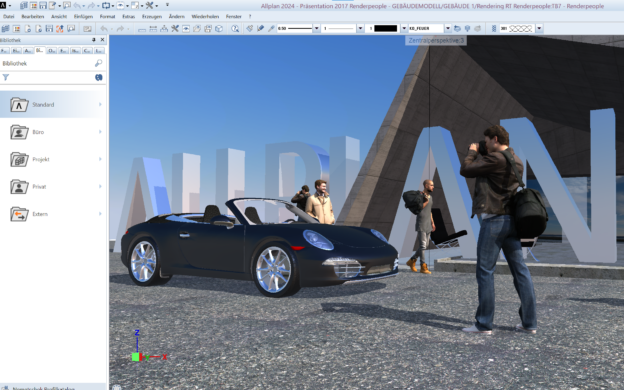Open the Format menu

tap(107, 16)
